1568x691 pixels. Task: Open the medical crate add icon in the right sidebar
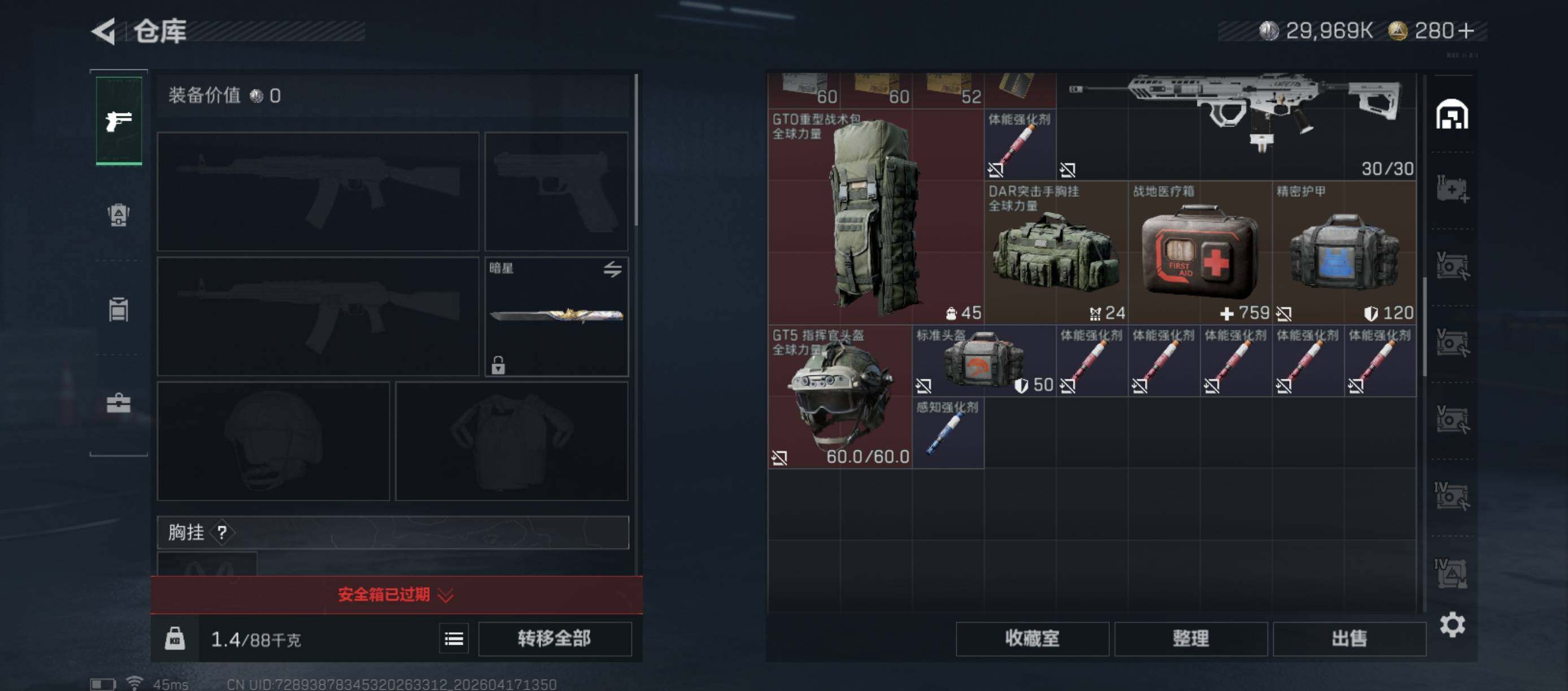[1452, 189]
